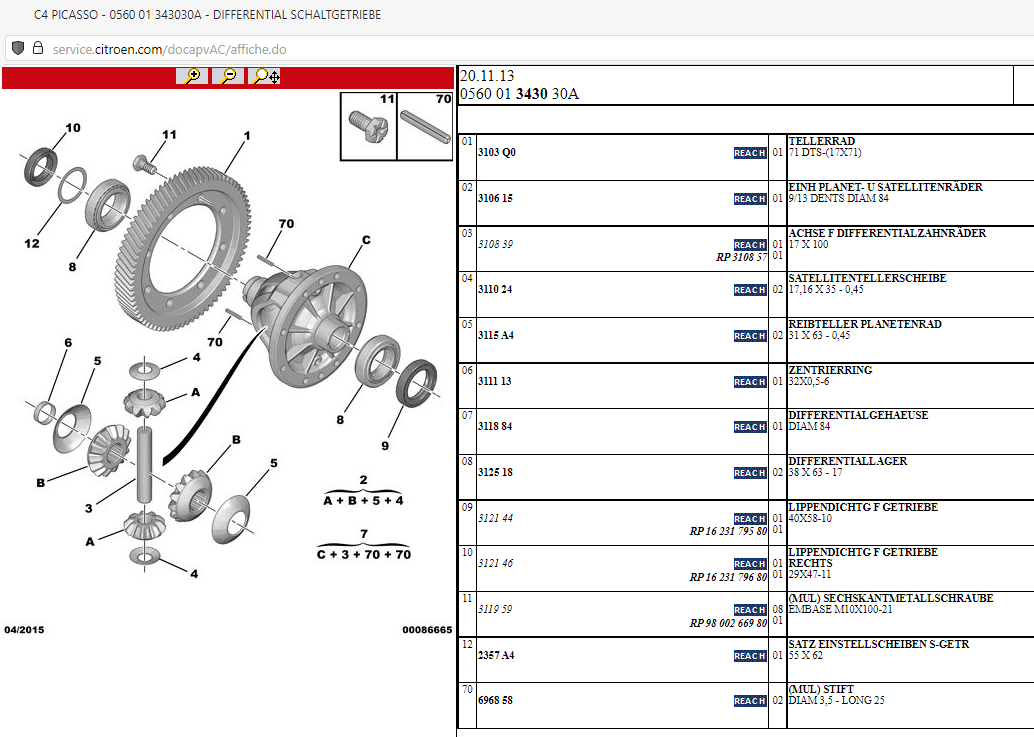Click DIFFERENTIALLAGER description text
The height and width of the screenshot is (737, 1034).
tap(847, 461)
